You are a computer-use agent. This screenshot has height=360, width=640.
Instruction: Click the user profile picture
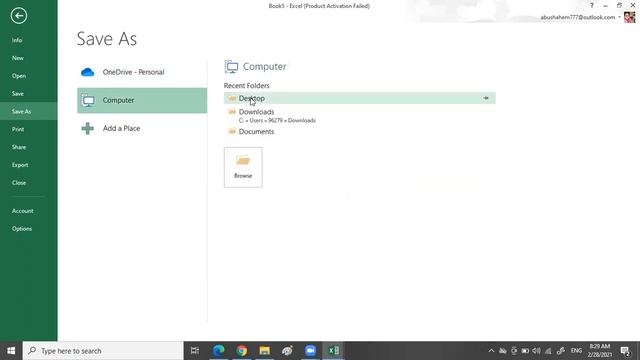(629, 17)
